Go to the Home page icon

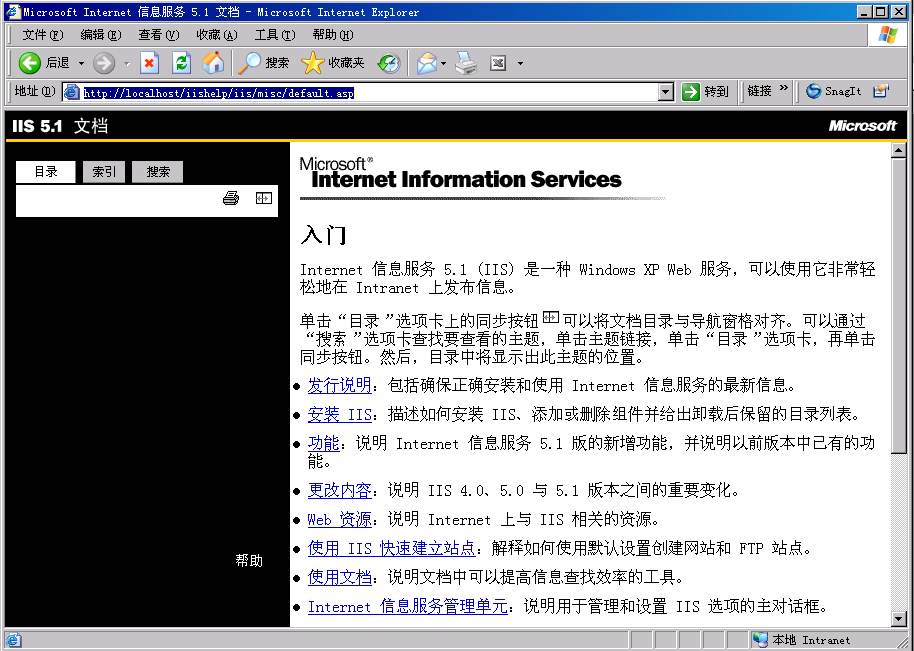pos(213,62)
